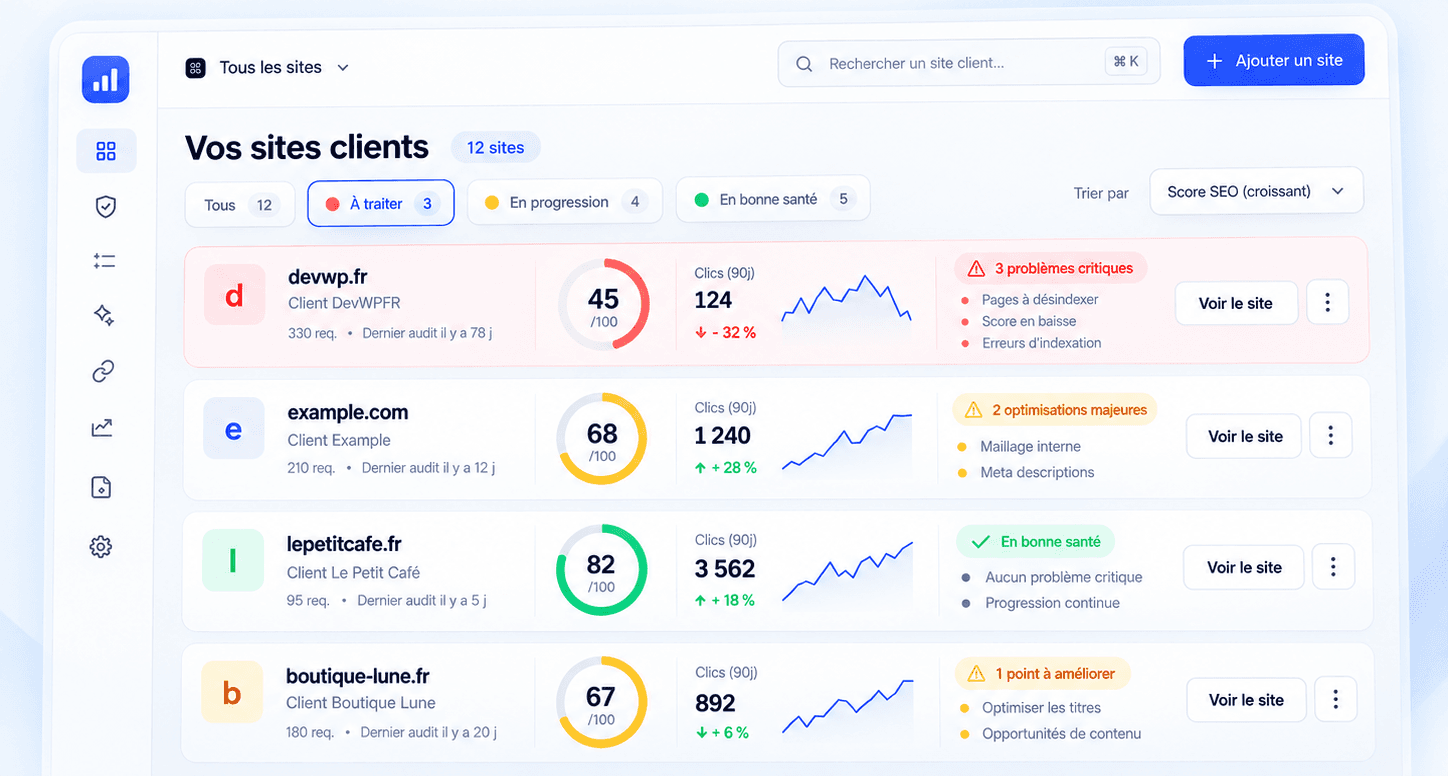
Task: Open more options for example.com
Action: click(x=1330, y=435)
